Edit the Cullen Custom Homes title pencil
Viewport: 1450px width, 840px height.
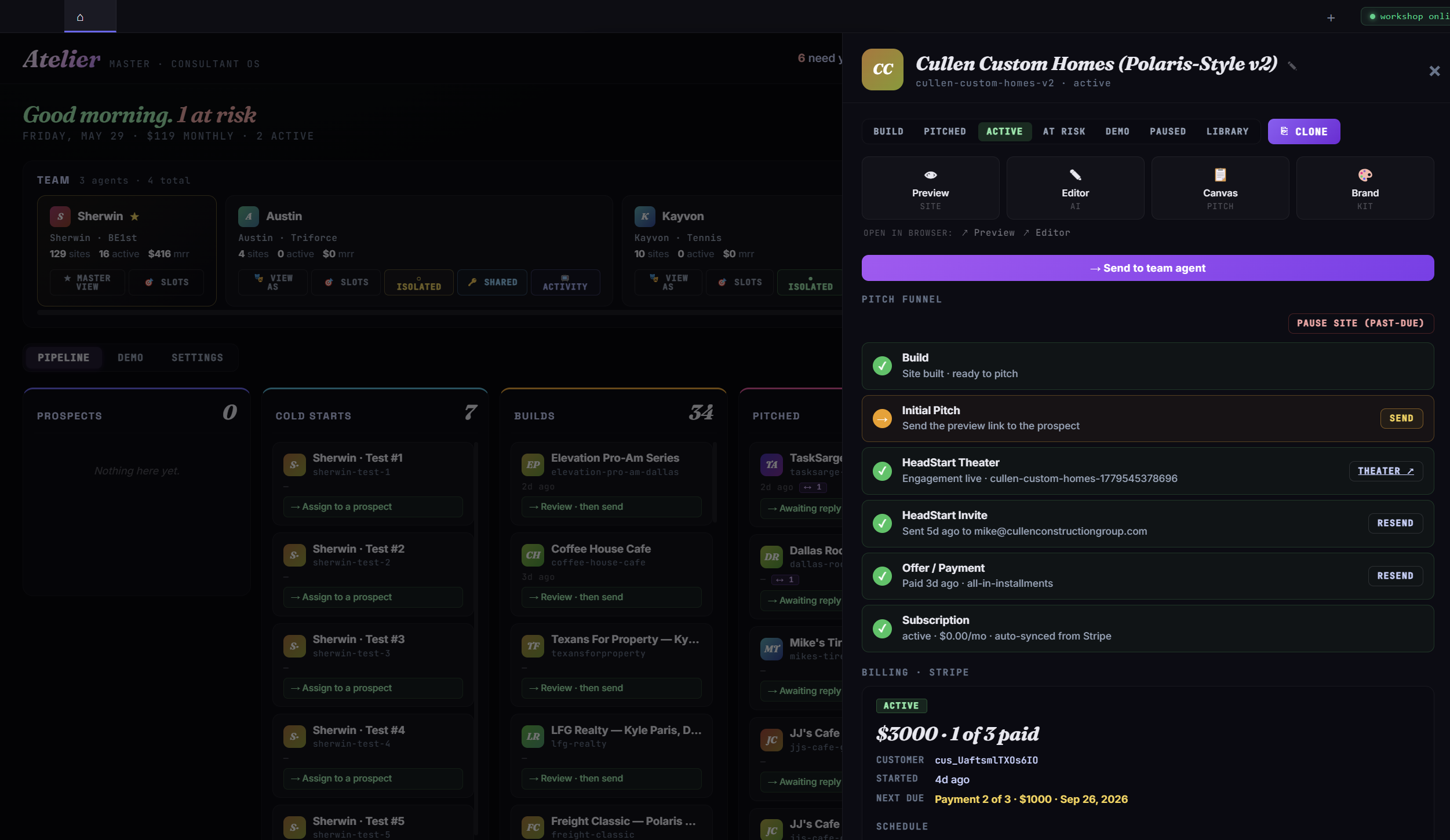(x=1292, y=65)
